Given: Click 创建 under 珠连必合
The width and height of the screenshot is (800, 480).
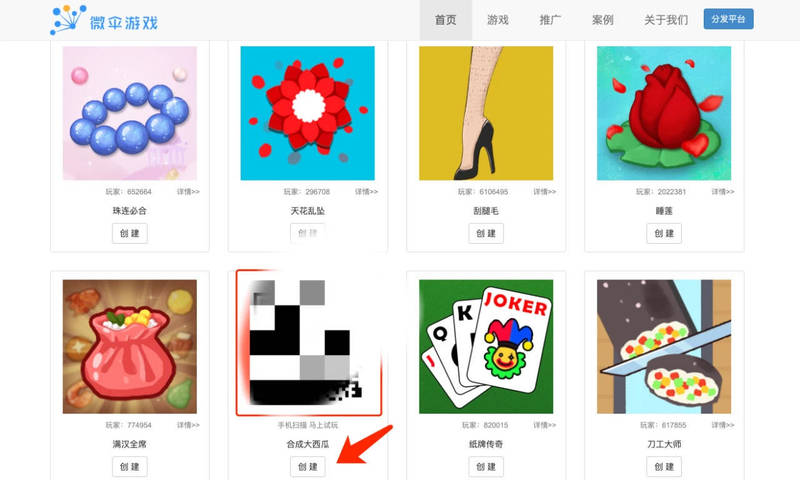Looking at the screenshot, I should (x=130, y=233).
